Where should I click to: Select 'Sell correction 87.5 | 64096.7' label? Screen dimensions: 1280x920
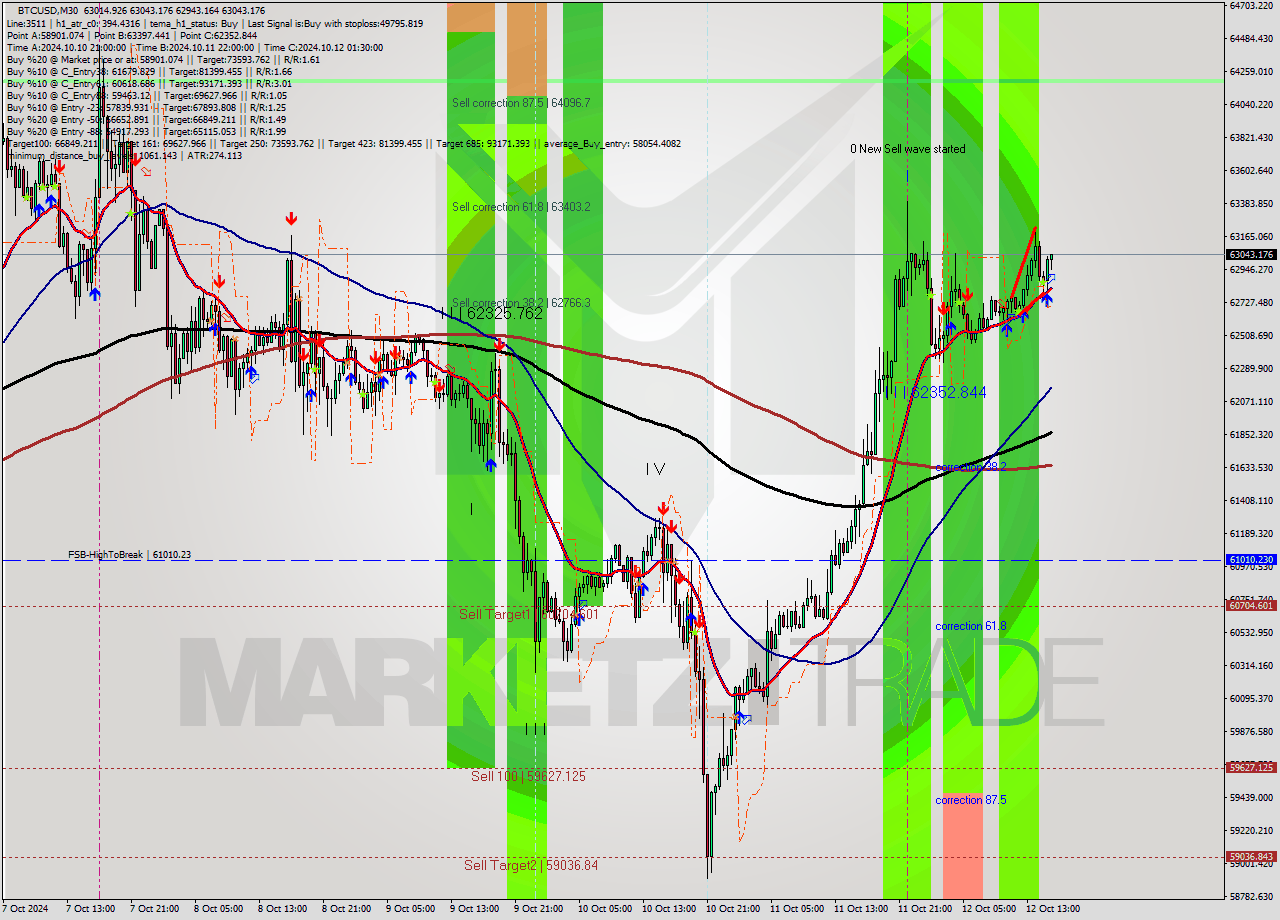coord(521,103)
